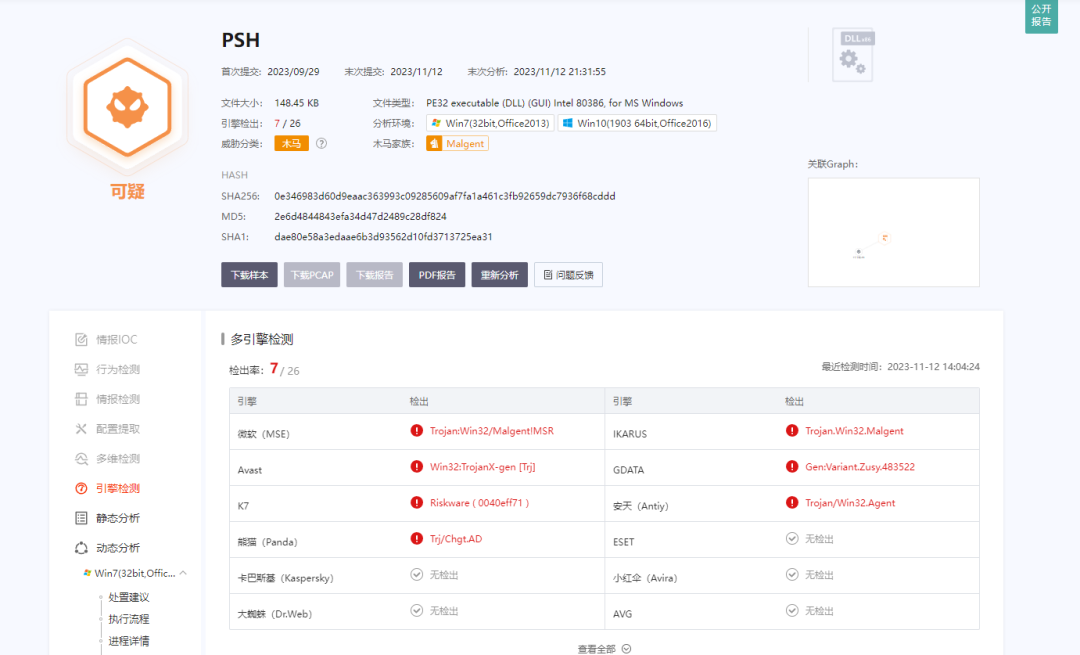
Task: Open the 情报检测 section
Action: (118, 399)
